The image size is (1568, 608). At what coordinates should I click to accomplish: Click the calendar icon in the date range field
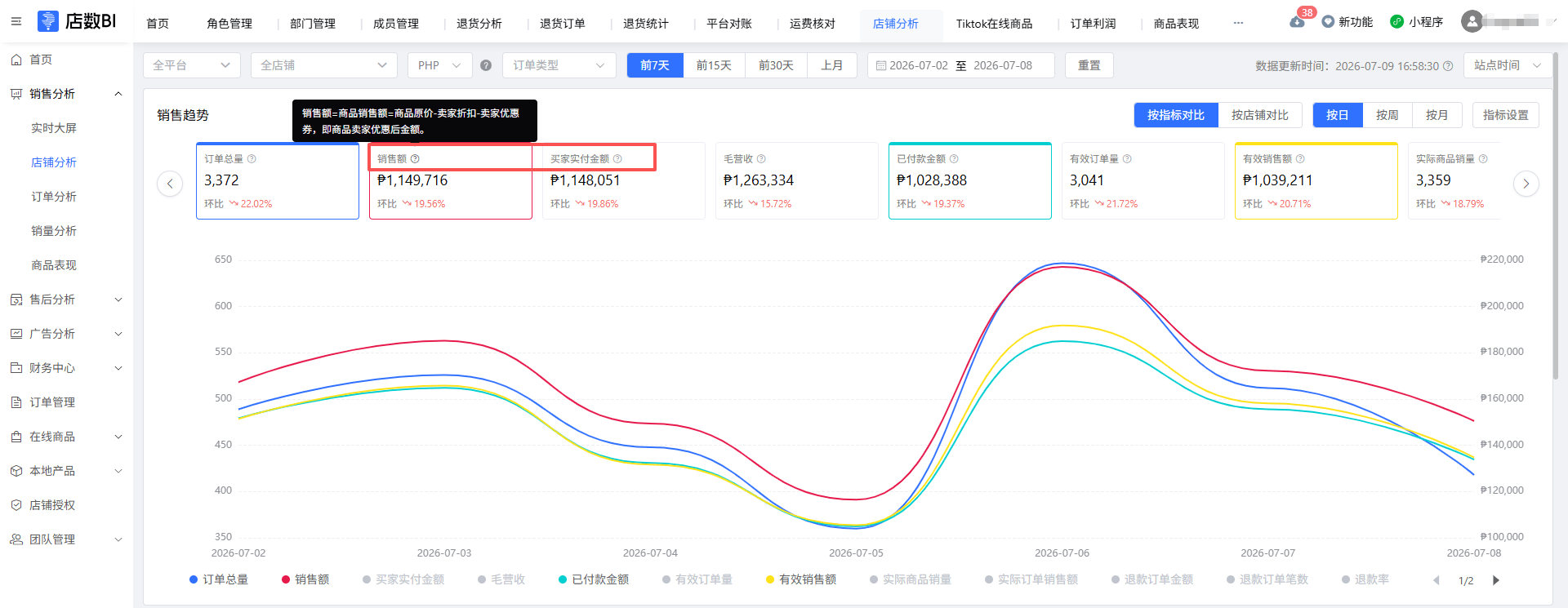[x=881, y=65]
